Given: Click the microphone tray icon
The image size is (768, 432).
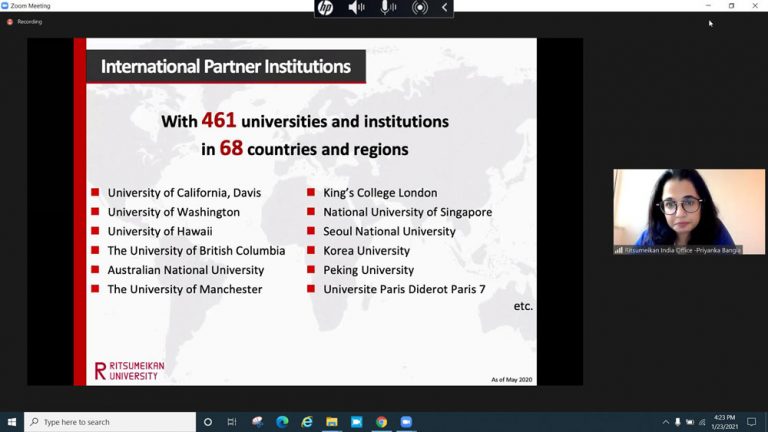Looking at the screenshot, I should 677,422.
